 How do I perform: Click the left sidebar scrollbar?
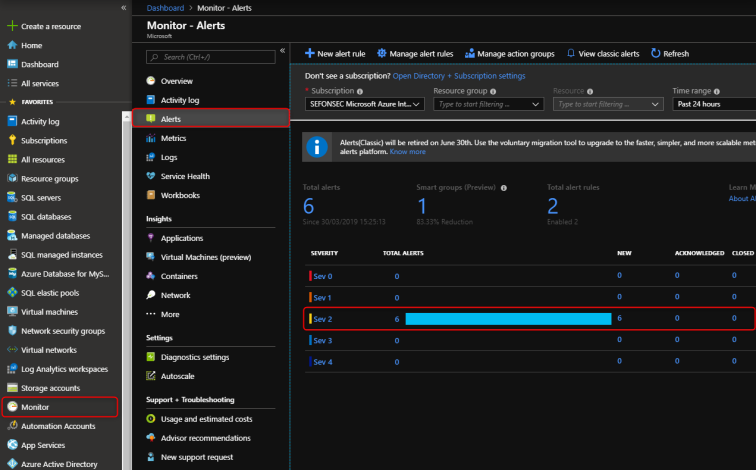127,289
